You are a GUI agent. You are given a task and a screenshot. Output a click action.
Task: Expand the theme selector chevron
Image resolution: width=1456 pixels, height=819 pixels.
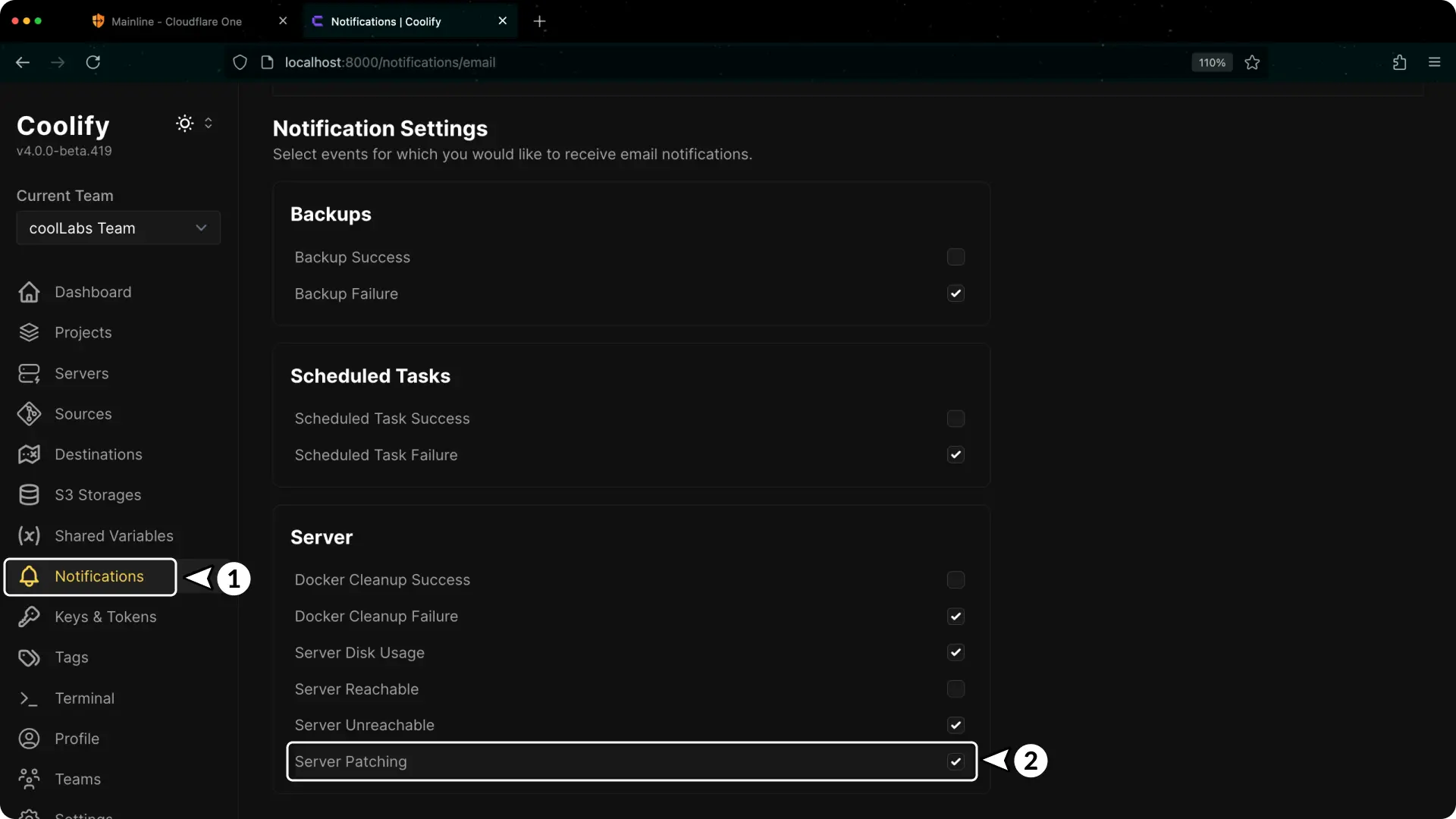coord(209,123)
